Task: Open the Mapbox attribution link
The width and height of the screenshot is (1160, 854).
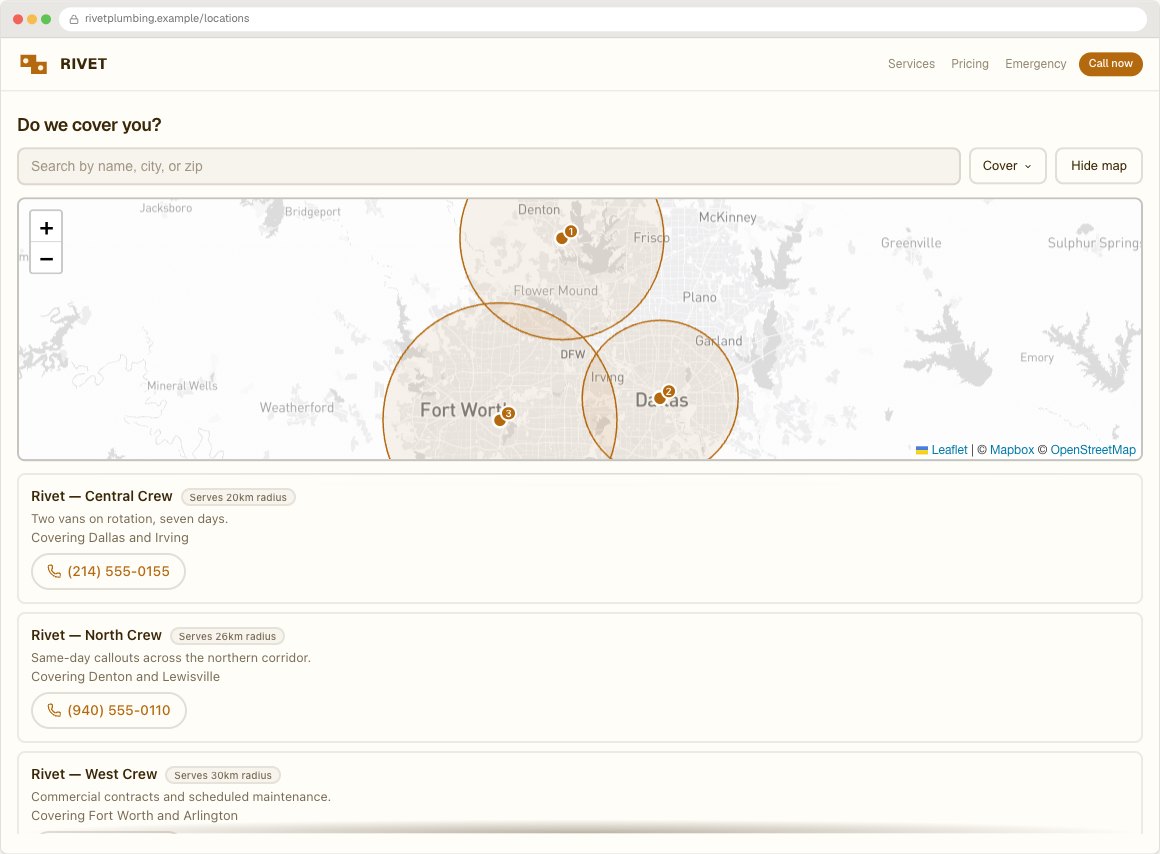Action: 1011,450
